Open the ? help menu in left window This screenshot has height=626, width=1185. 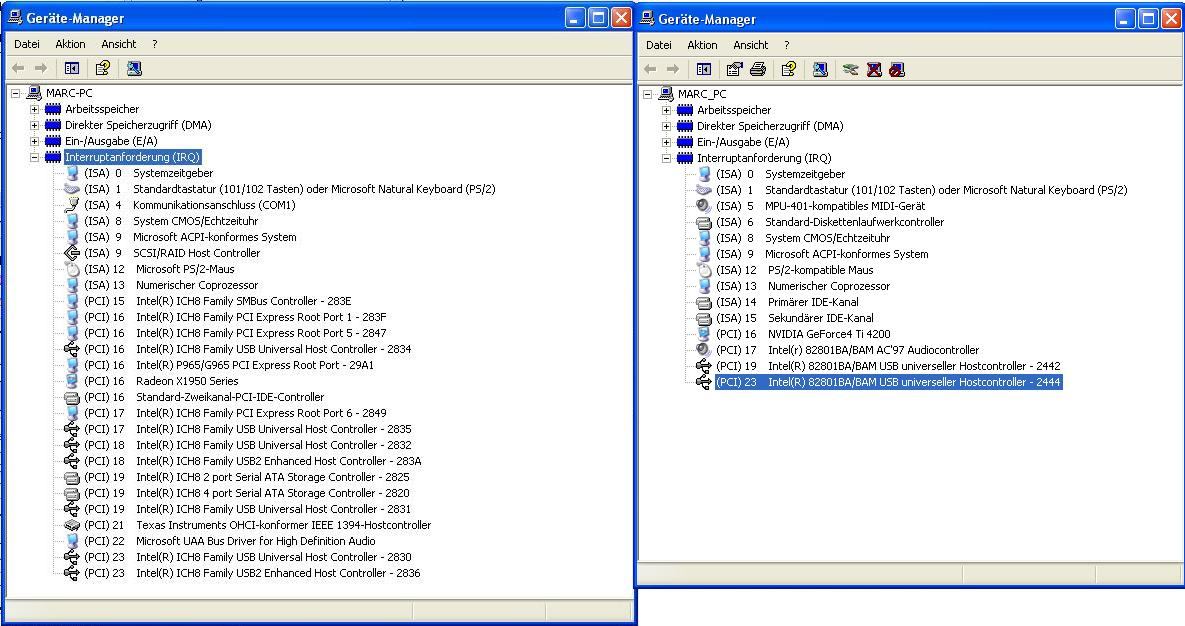155,44
